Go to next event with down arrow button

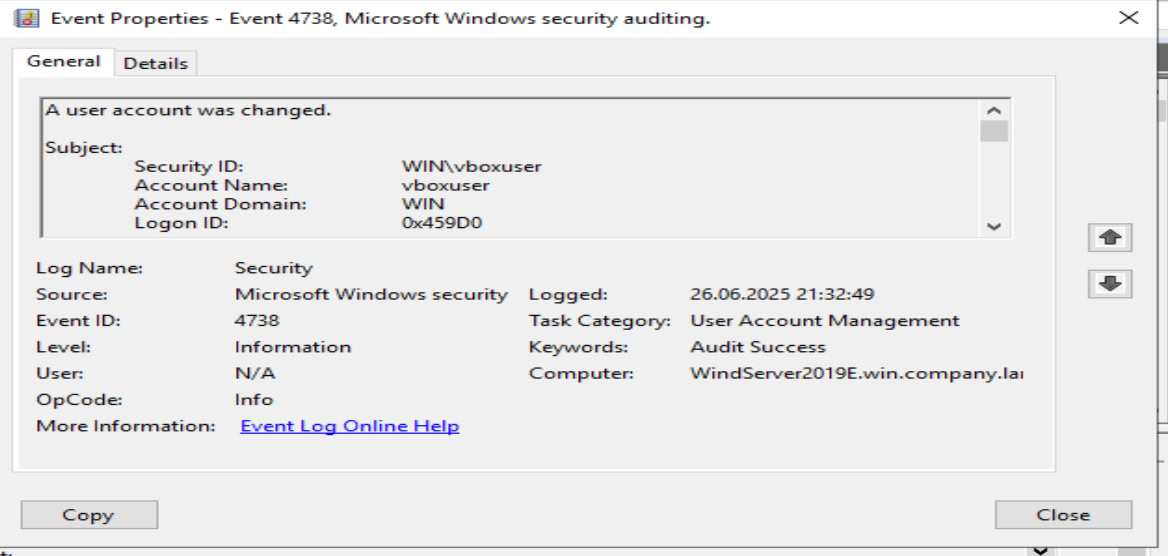[x=1109, y=284]
